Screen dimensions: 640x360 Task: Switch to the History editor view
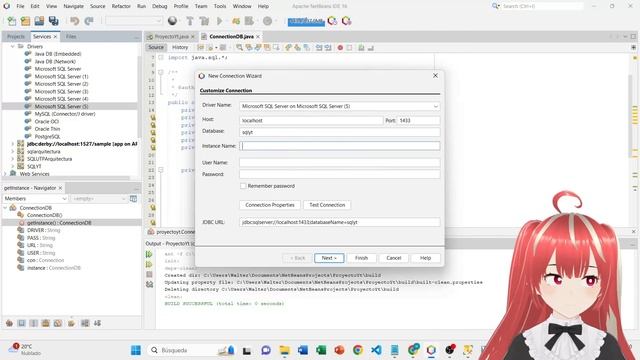[180, 47]
